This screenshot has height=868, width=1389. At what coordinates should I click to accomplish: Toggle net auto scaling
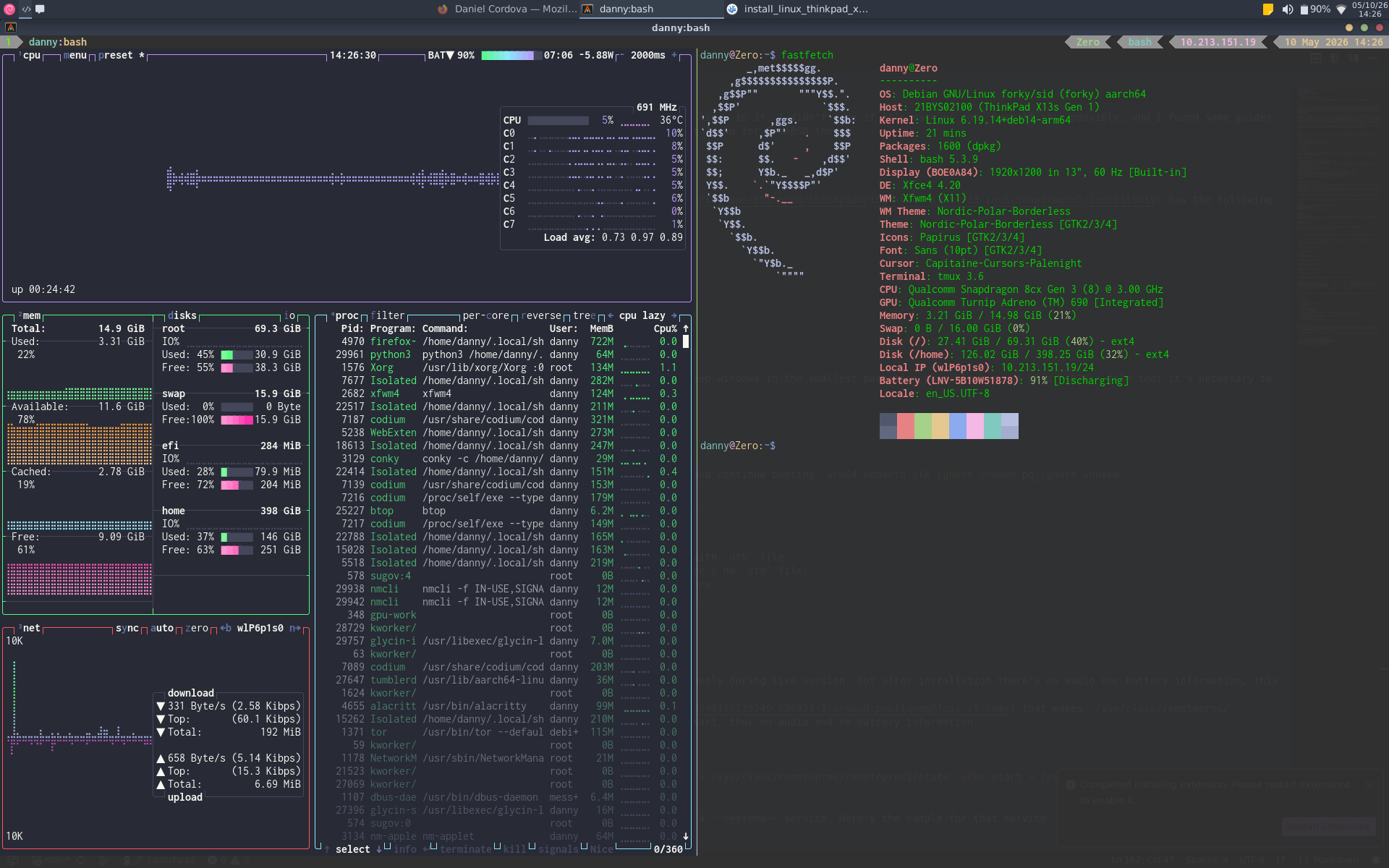pyautogui.click(x=162, y=628)
